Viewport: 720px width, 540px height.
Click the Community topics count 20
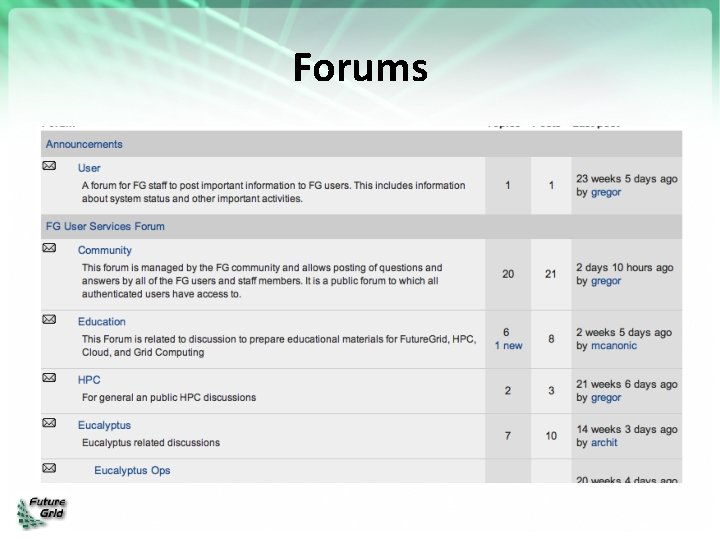[508, 274]
